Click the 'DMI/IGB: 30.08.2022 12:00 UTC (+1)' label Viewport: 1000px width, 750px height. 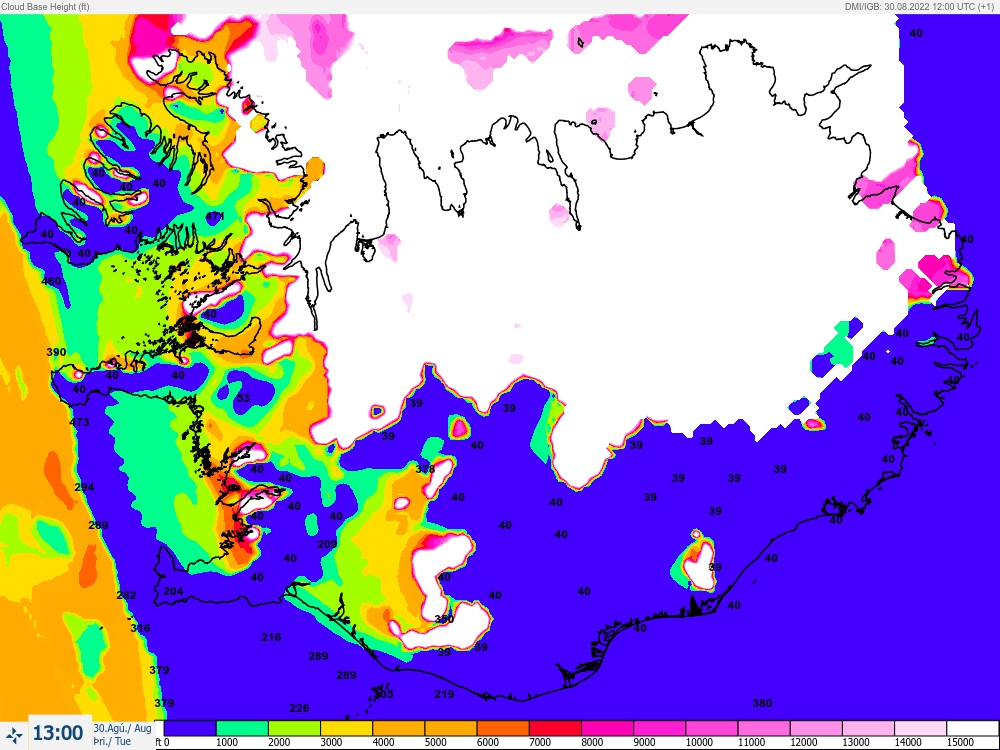pyautogui.click(x=918, y=6)
